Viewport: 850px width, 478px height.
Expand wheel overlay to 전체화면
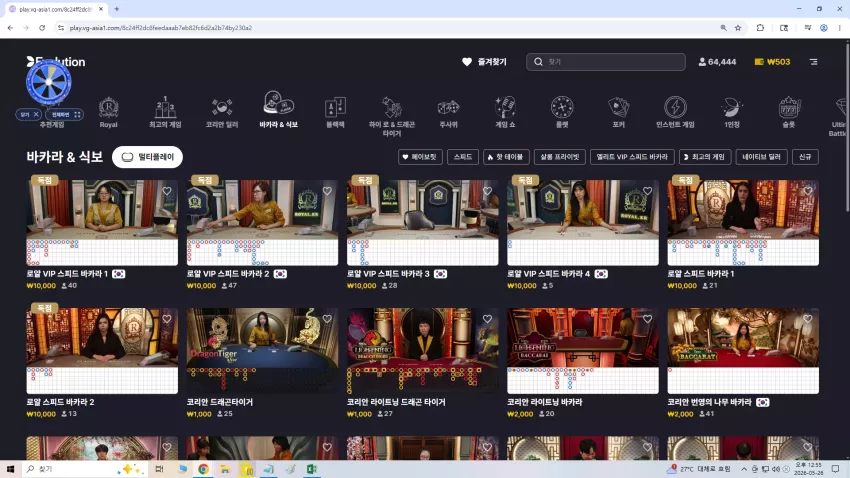pos(65,114)
